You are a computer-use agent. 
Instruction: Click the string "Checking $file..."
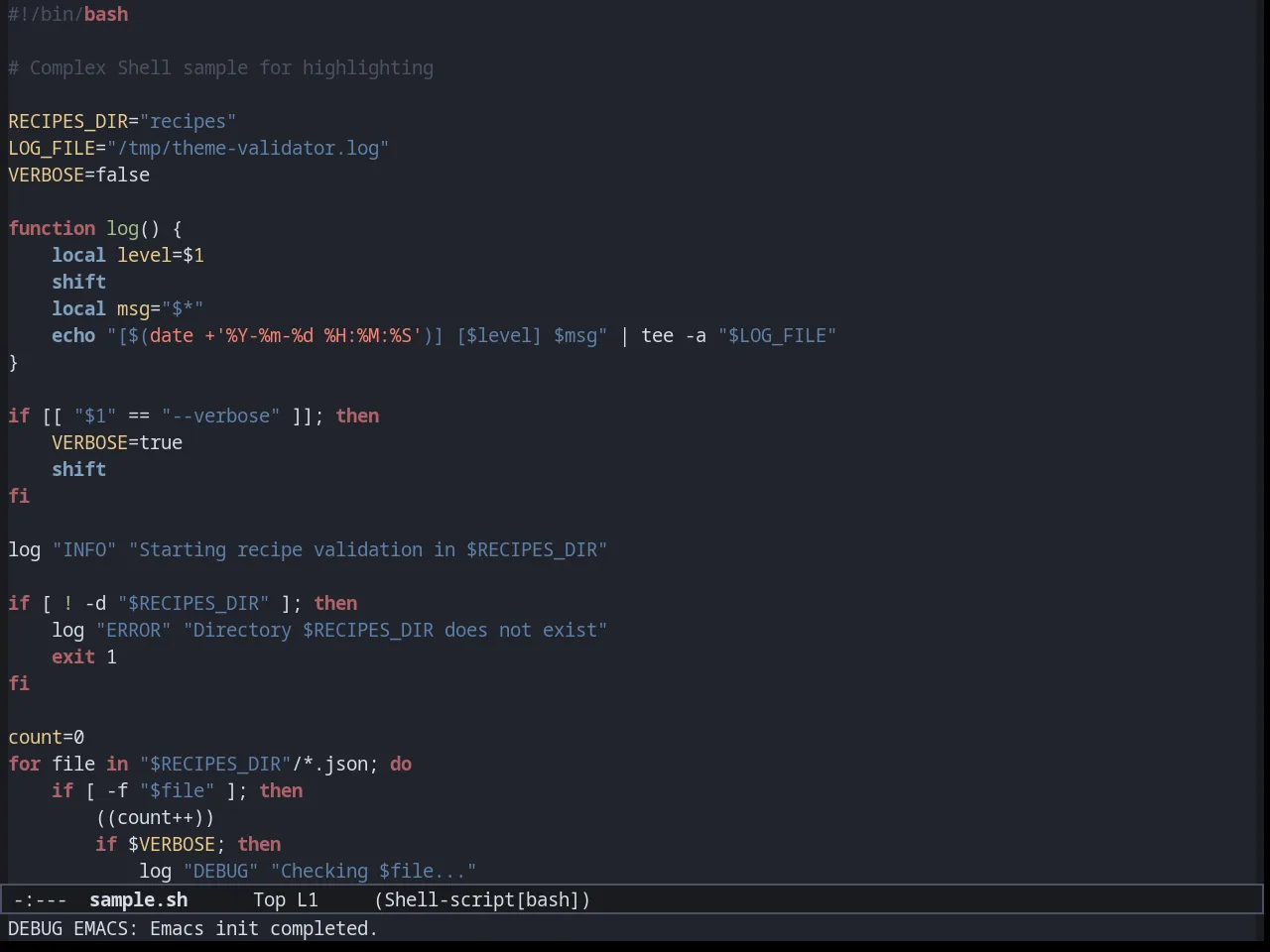coord(373,871)
